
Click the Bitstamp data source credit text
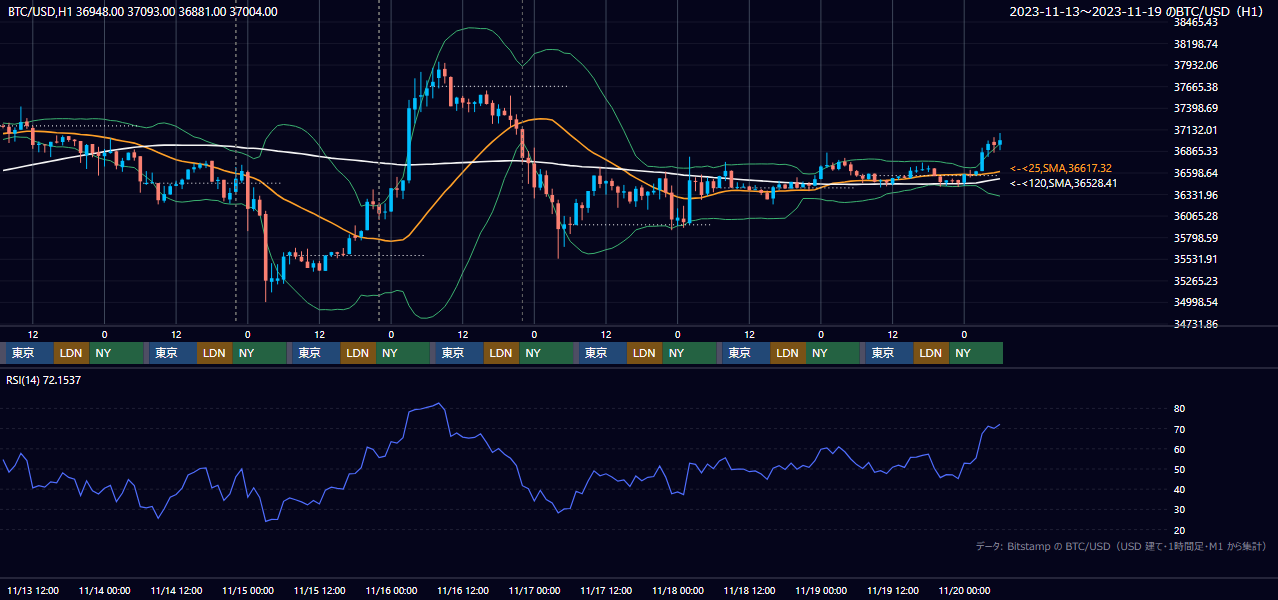[1121, 546]
